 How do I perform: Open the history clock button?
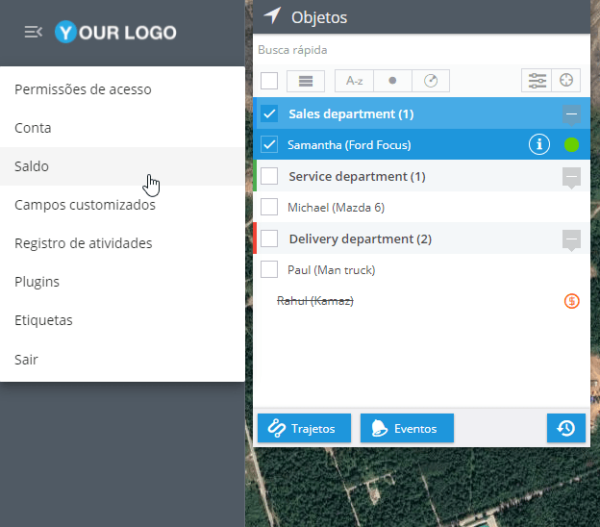(x=566, y=428)
